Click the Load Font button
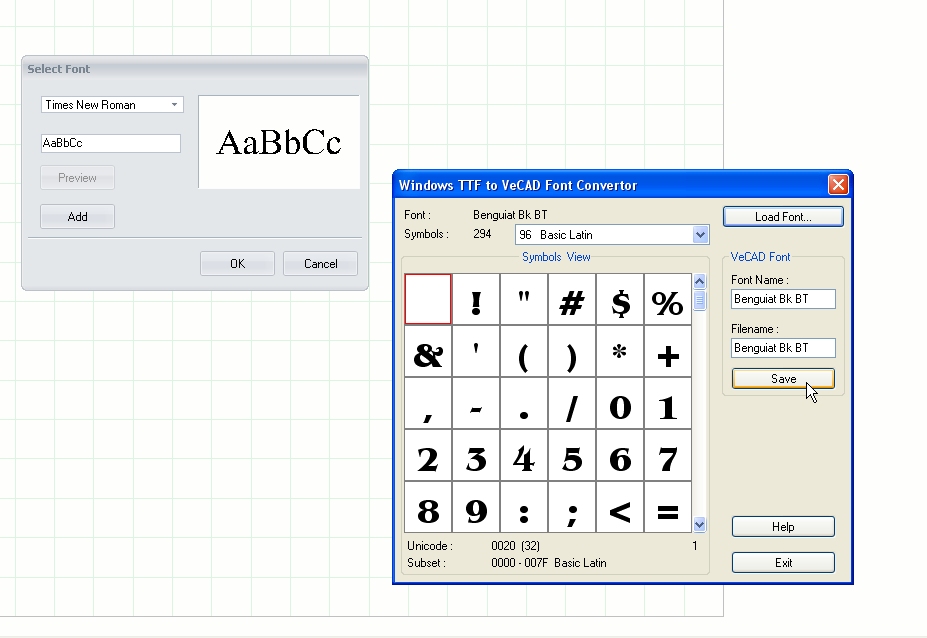The image size is (927, 638). 783,217
